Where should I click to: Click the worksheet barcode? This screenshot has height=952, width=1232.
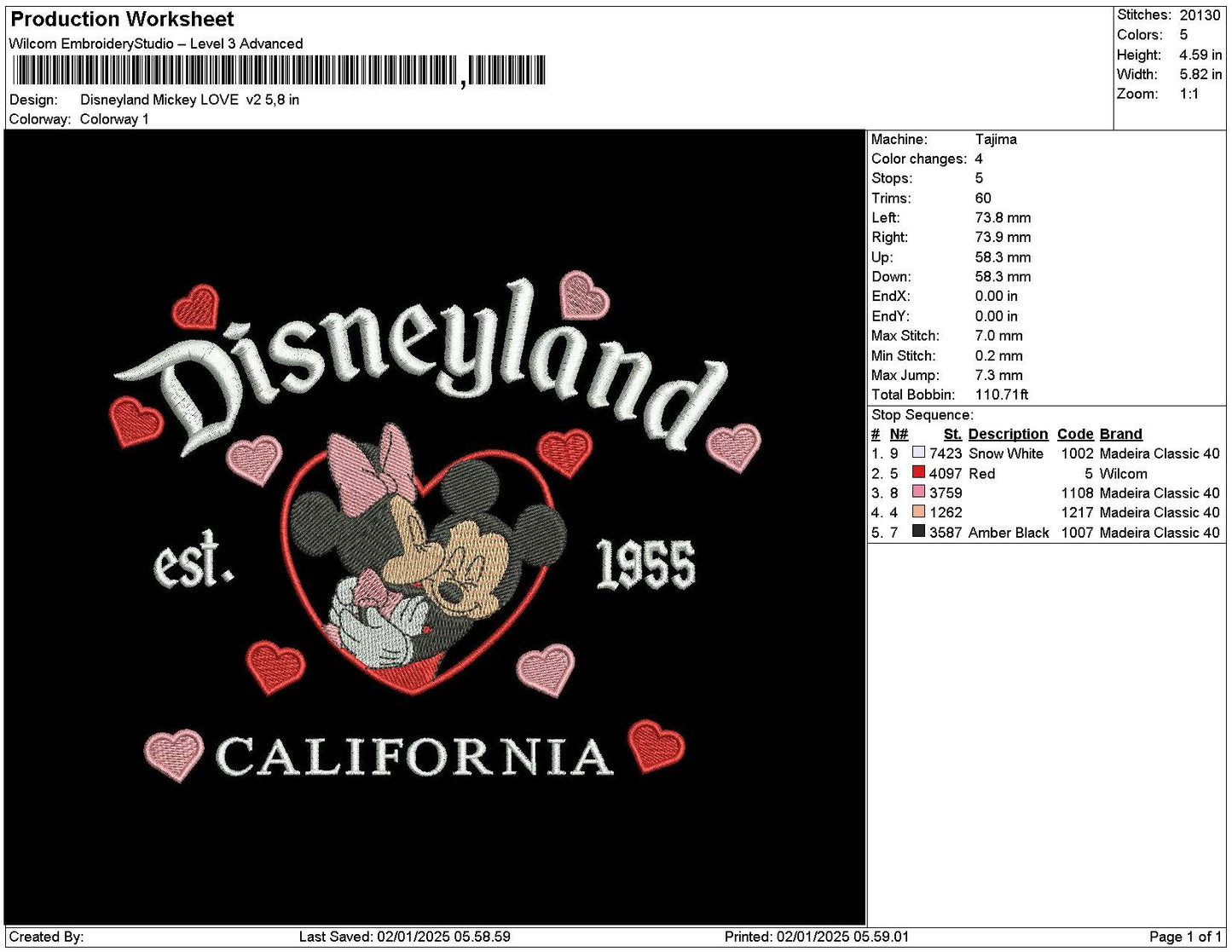click(x=280, y=71)
